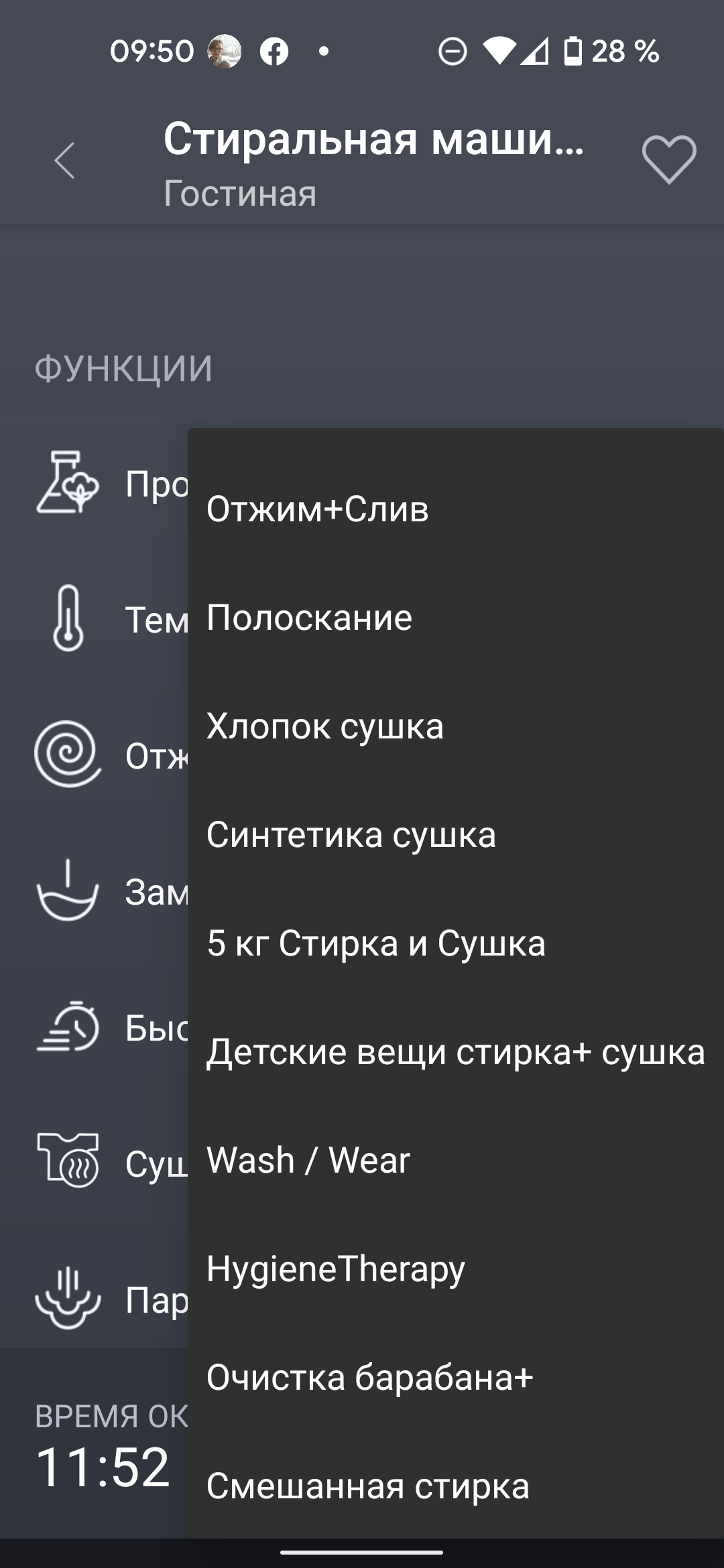Tap the program flask icon

[x=67, y=483]
